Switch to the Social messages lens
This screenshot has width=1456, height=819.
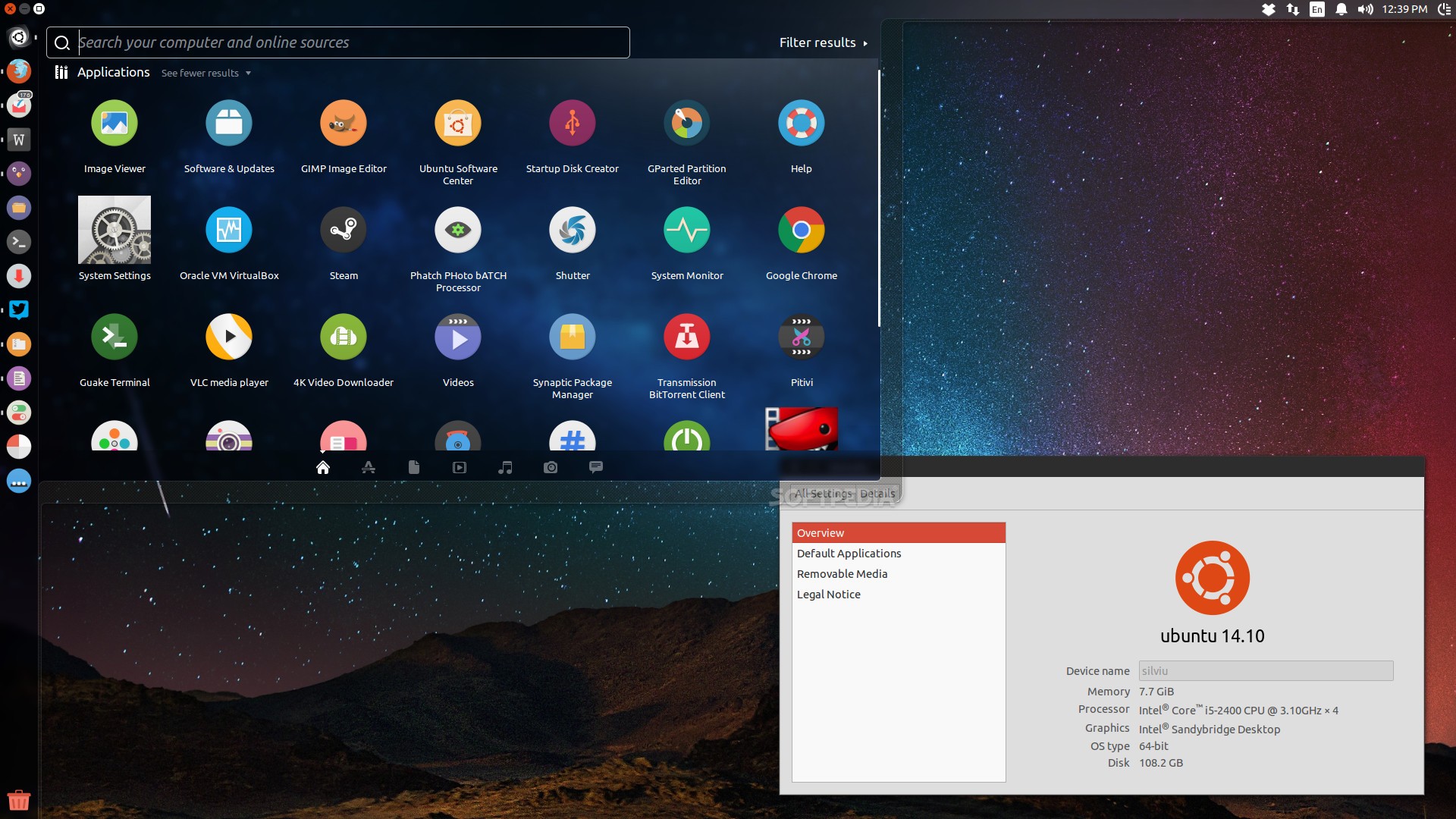click(x=596, y=467)
